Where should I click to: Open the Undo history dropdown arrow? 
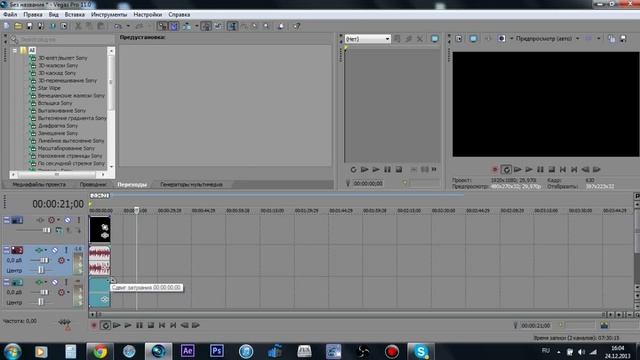[x=128, y=26]
